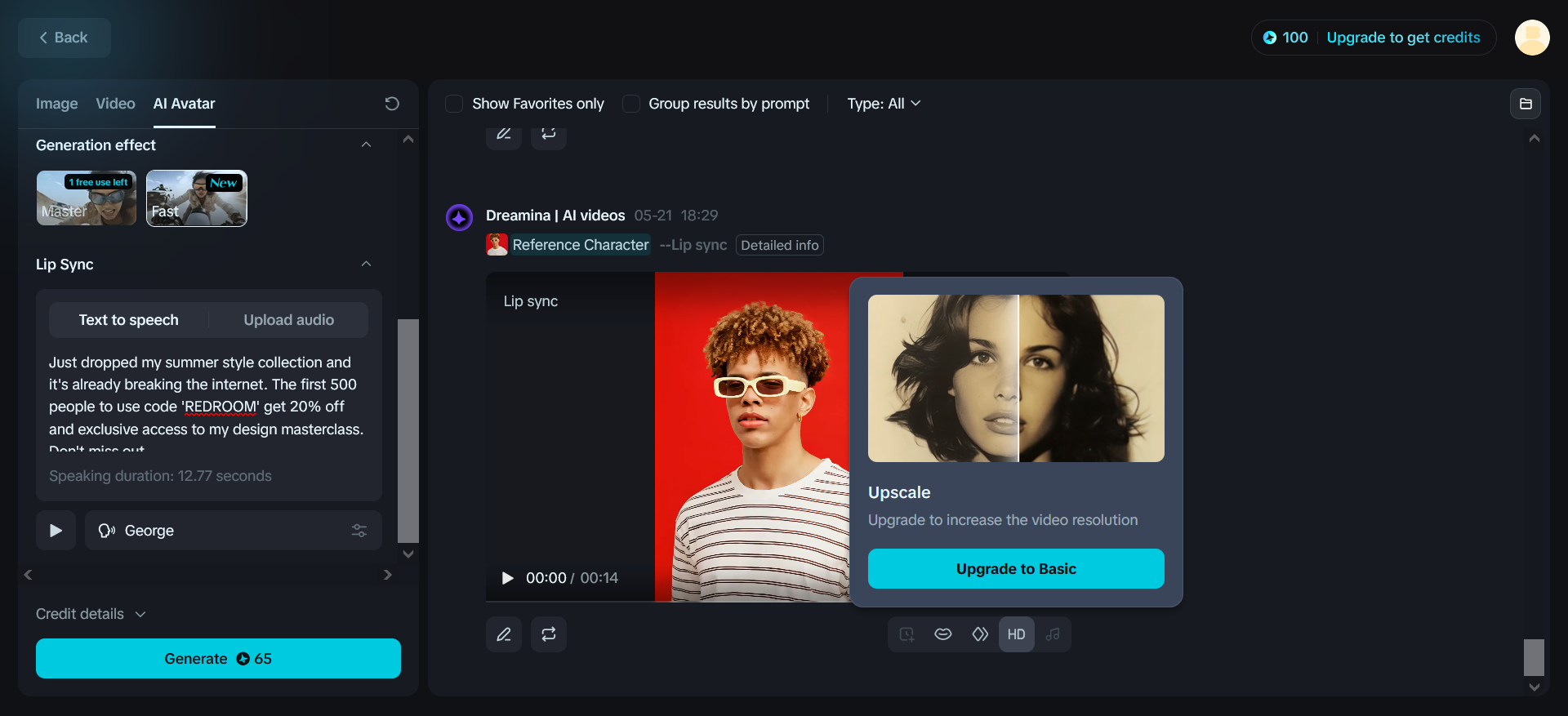Select the Fast generation effect
This screenshot has width=1568, height=716.
point(197,198)
